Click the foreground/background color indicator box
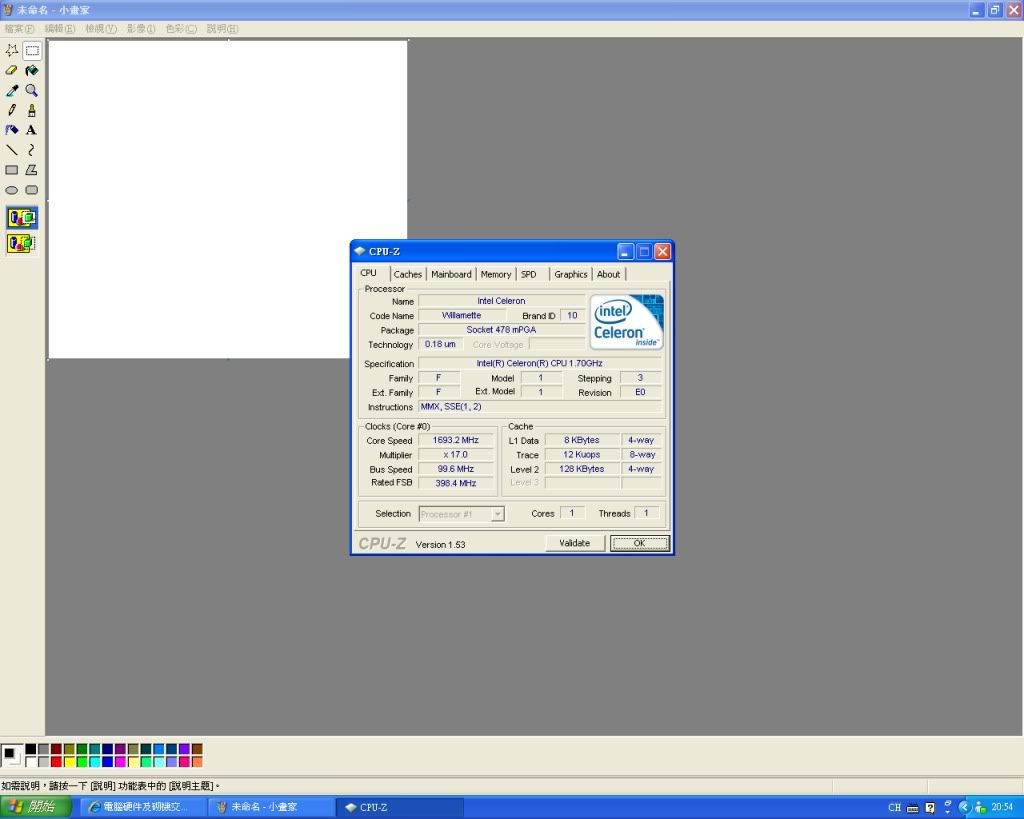Screen dimensions: 1024x819 [x=12, y=756]
